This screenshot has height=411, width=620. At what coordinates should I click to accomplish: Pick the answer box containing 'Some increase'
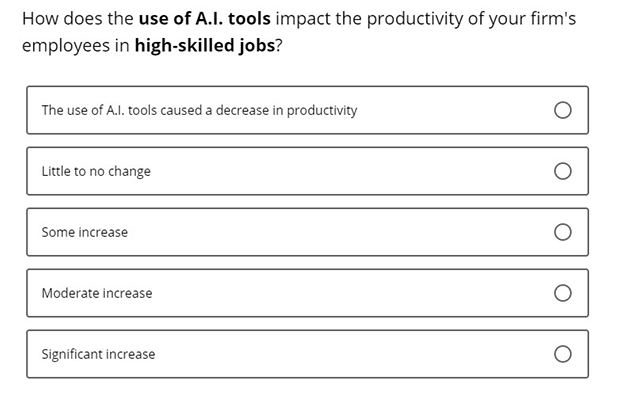pos(308,232)
